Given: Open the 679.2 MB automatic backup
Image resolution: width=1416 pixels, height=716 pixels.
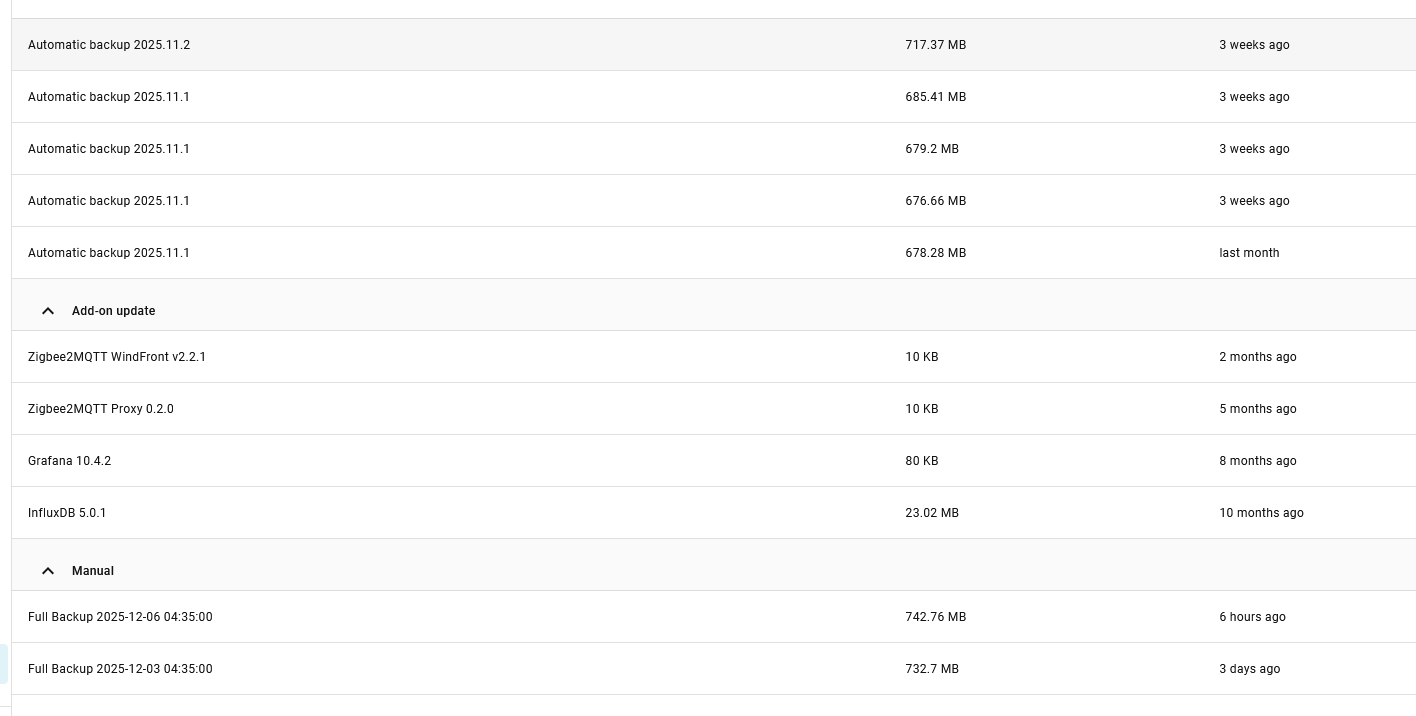Looking at the screenshot, I should pyautogui.click(x=109, y=149).
